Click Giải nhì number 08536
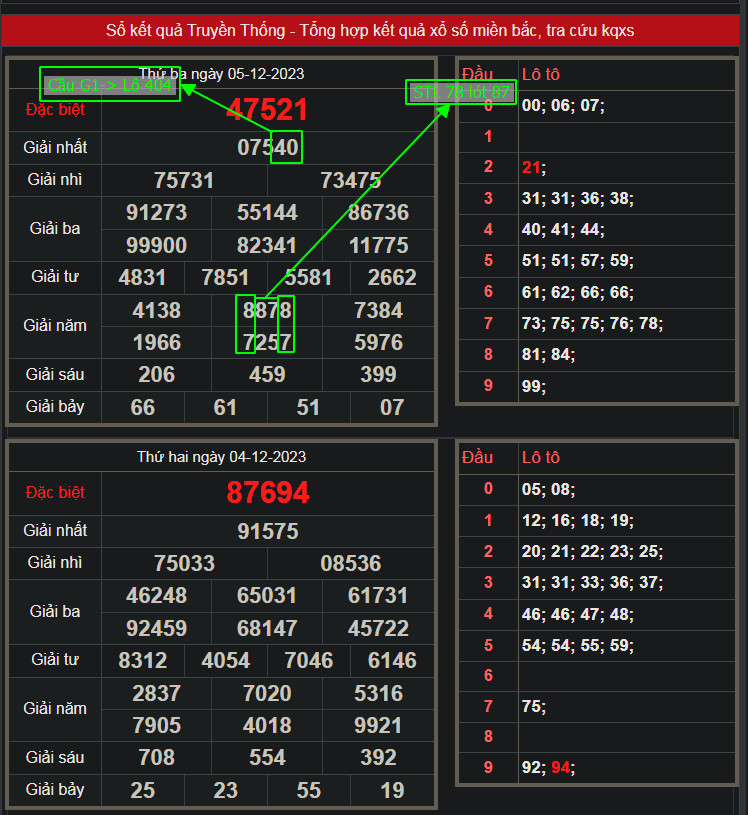This screenshot has width=748, height=815. (x=350, y=564)
